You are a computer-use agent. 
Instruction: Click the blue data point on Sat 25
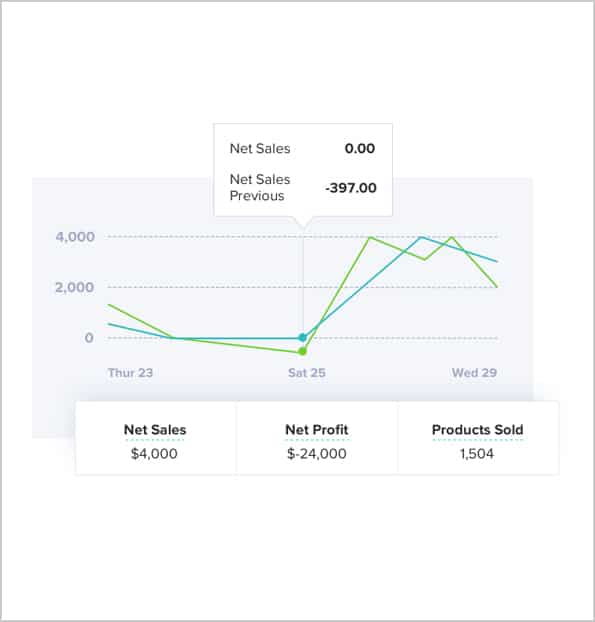click(303, 338)
